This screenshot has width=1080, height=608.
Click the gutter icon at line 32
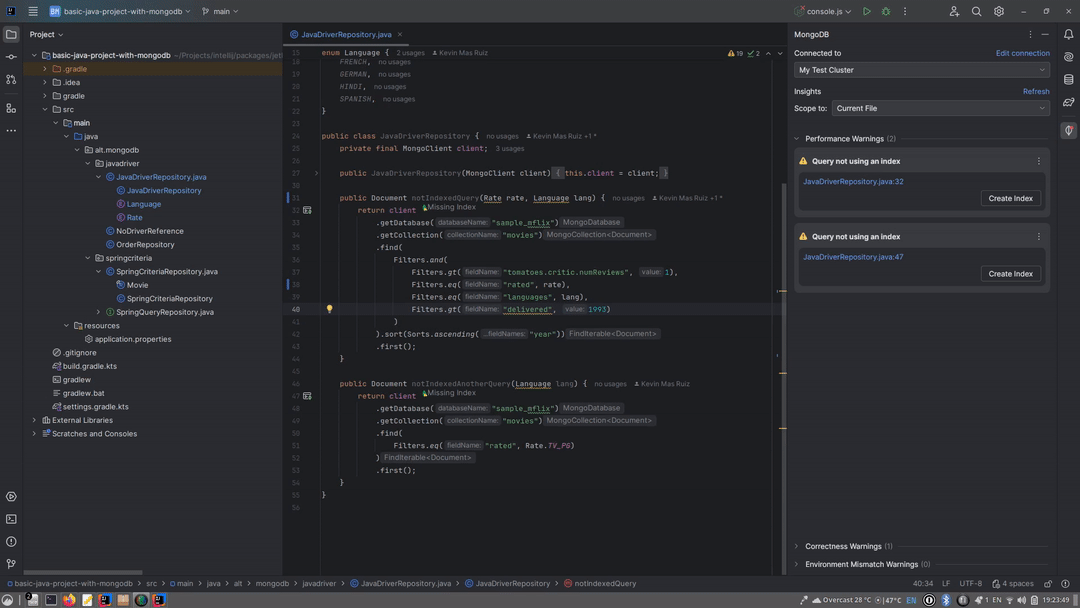tap(307, 210)
